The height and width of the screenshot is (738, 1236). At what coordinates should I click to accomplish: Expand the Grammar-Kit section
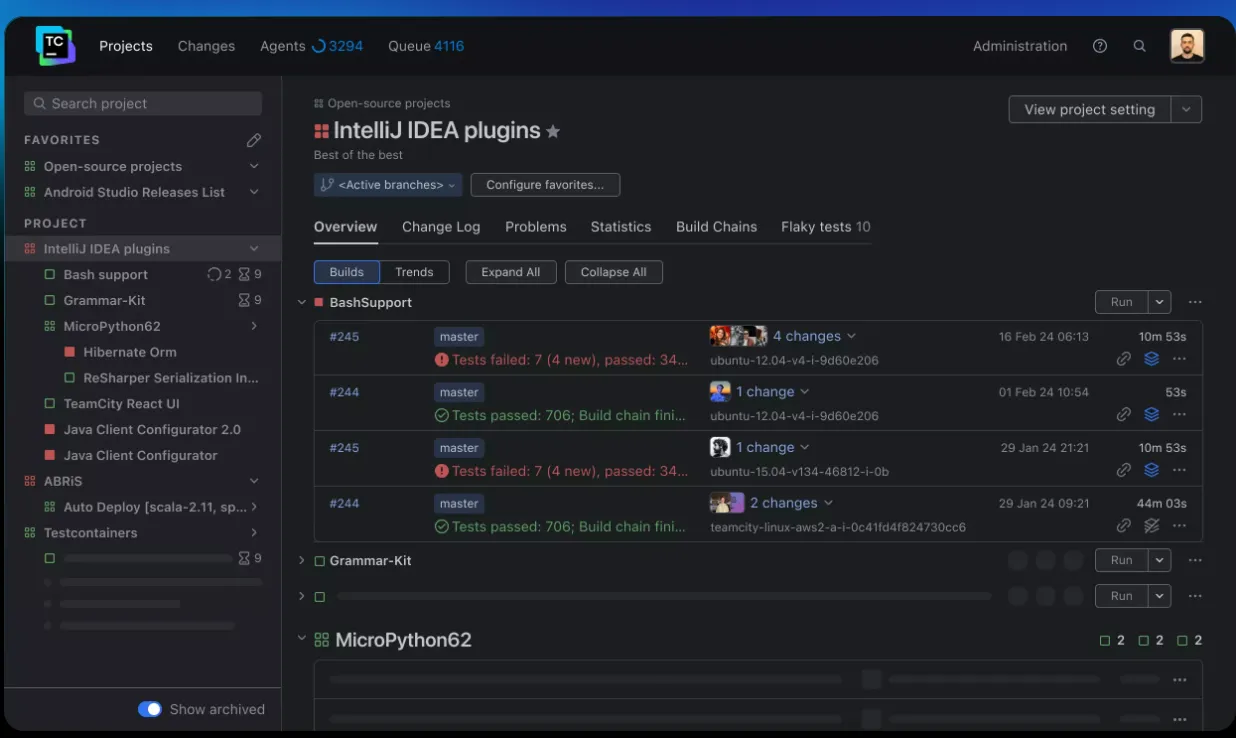pyautogui.click(x=302, y=561)
